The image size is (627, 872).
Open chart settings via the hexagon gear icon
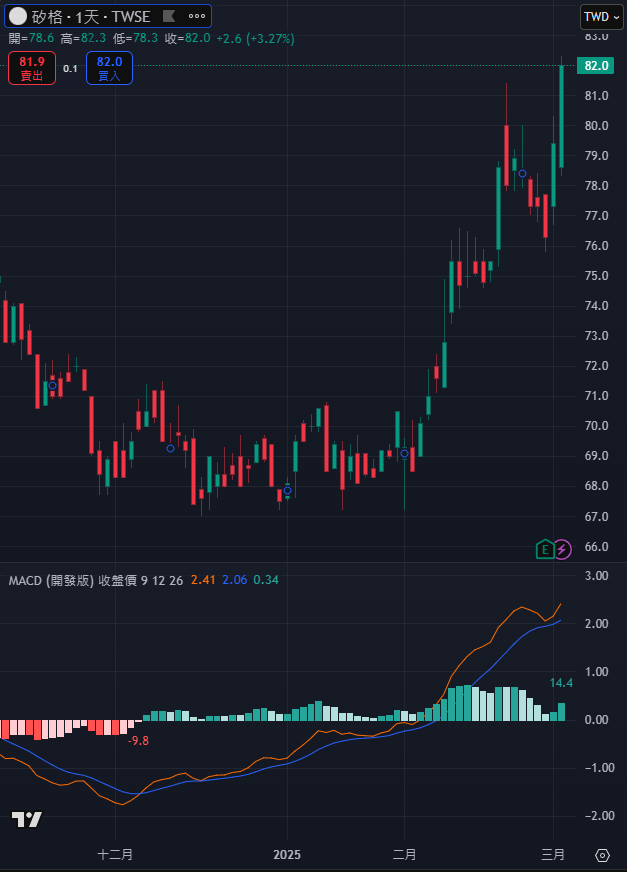[602, 855]
